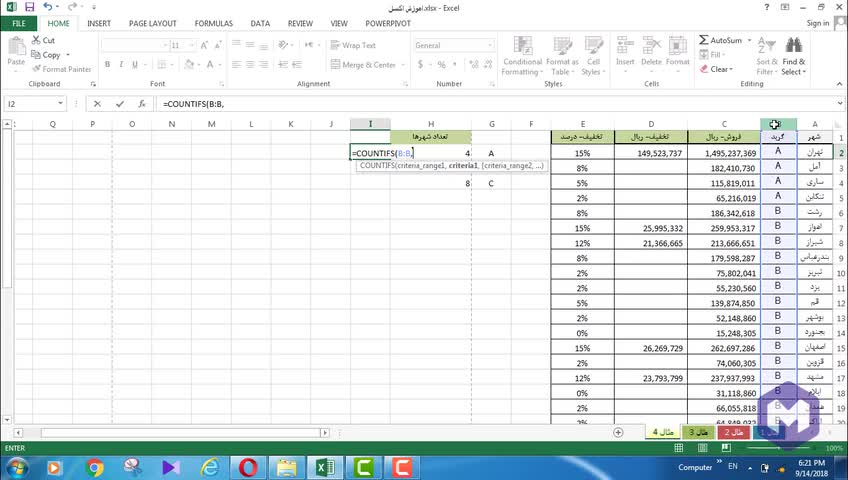Toggle Wrap Text

(x=353, y=45)
